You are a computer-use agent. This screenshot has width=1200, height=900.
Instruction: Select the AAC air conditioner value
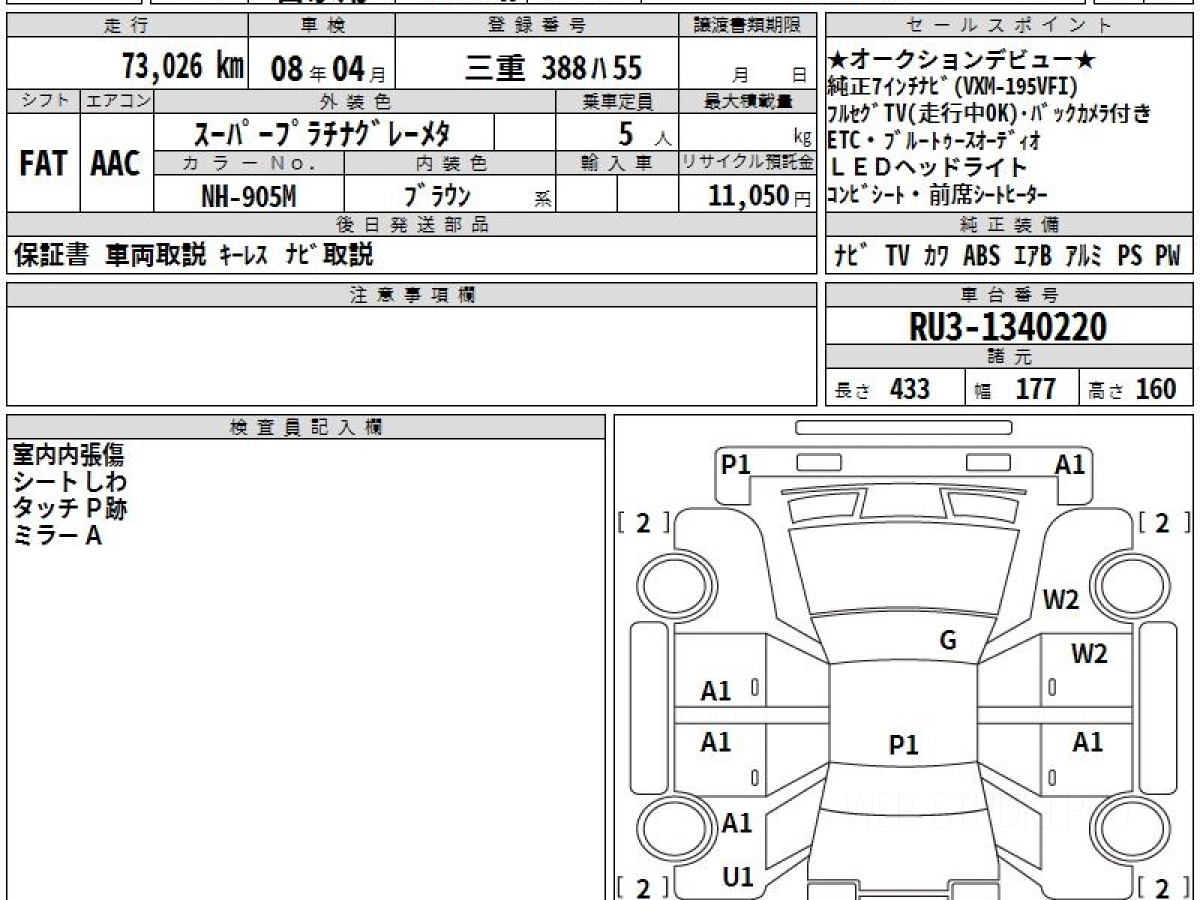116,164
